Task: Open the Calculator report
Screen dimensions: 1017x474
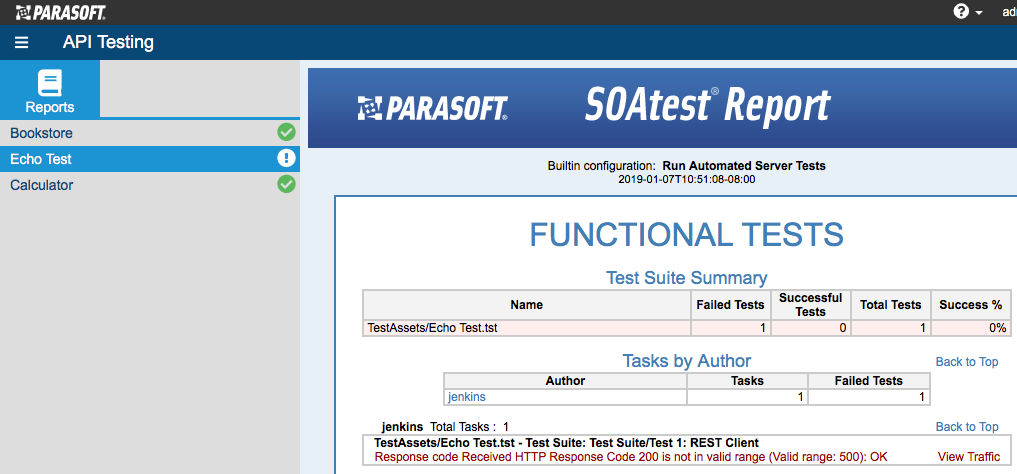Action: [x=150, y=185]
